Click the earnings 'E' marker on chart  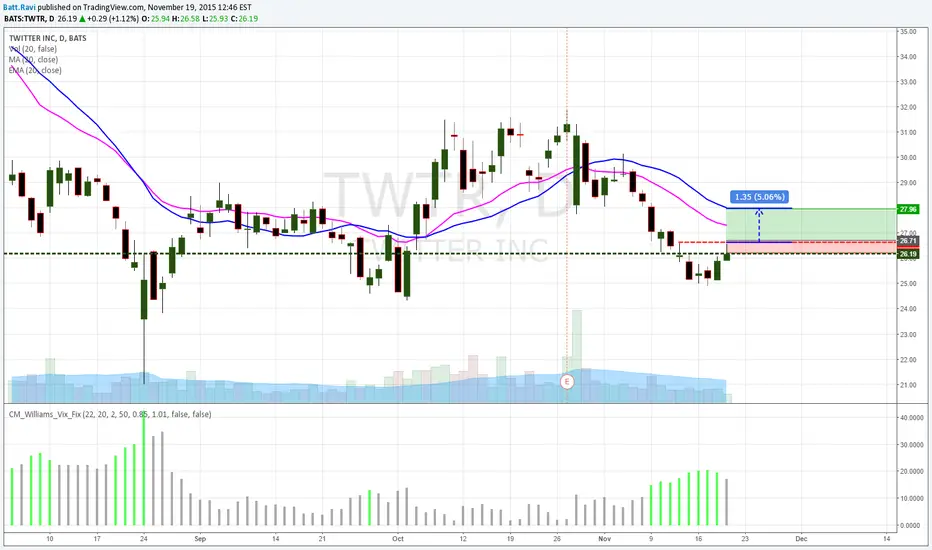click(567, 382)
